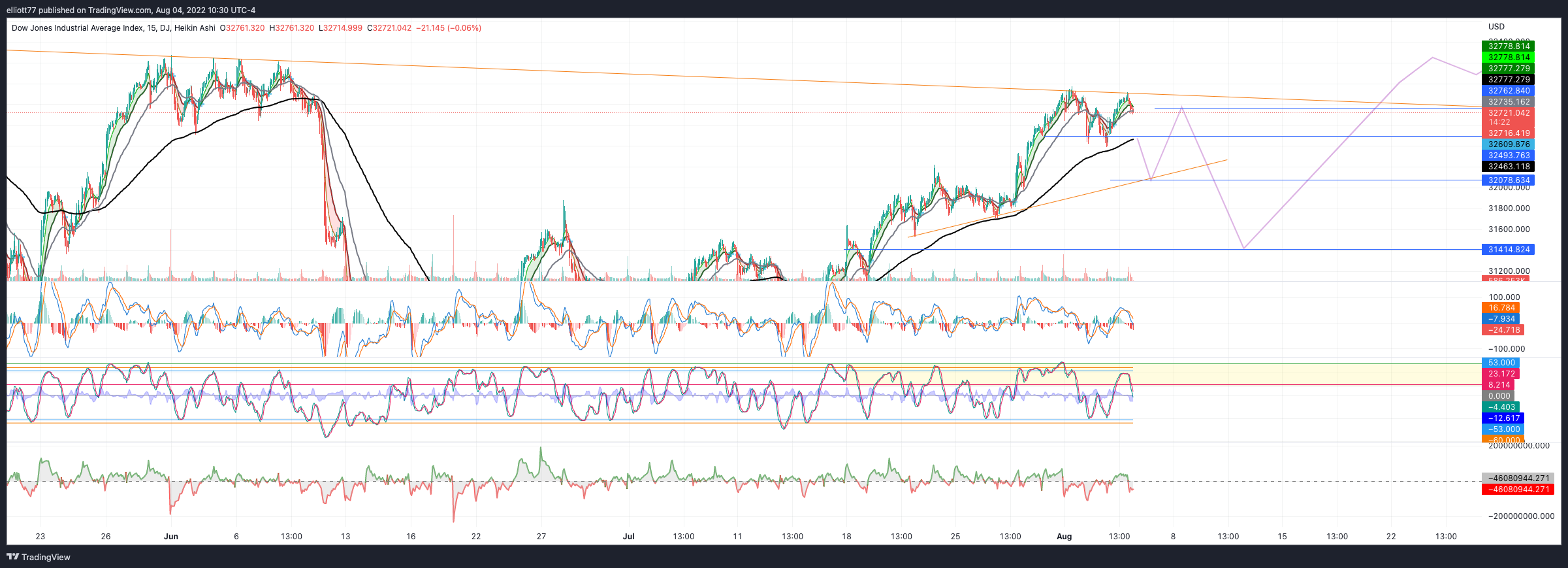Click the 18 date label on the time axis

tap(846, 537)
